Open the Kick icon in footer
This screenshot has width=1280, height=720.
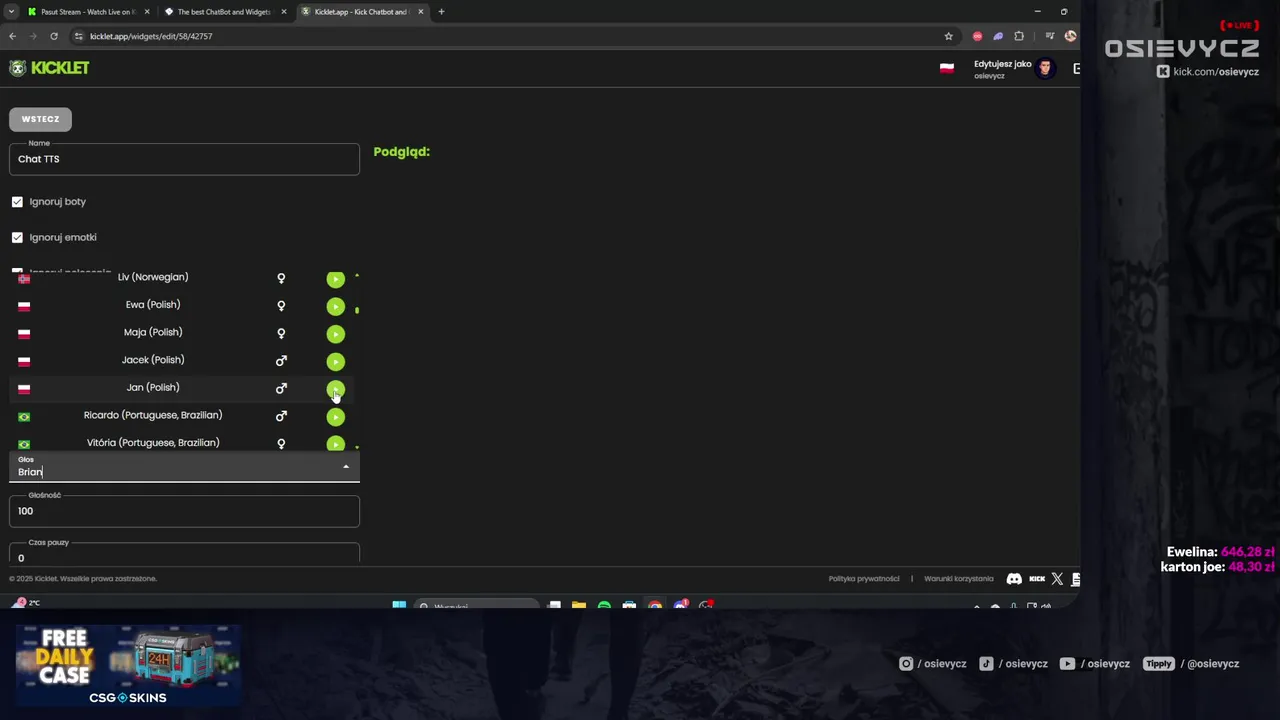point(1037,579)
